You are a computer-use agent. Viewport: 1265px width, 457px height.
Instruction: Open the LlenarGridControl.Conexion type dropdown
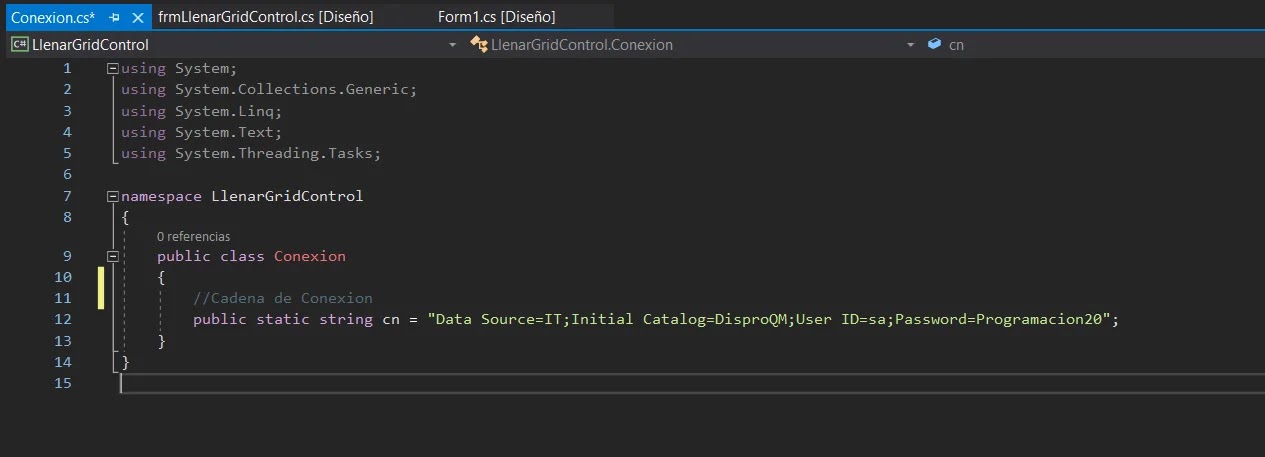point(692,45)
